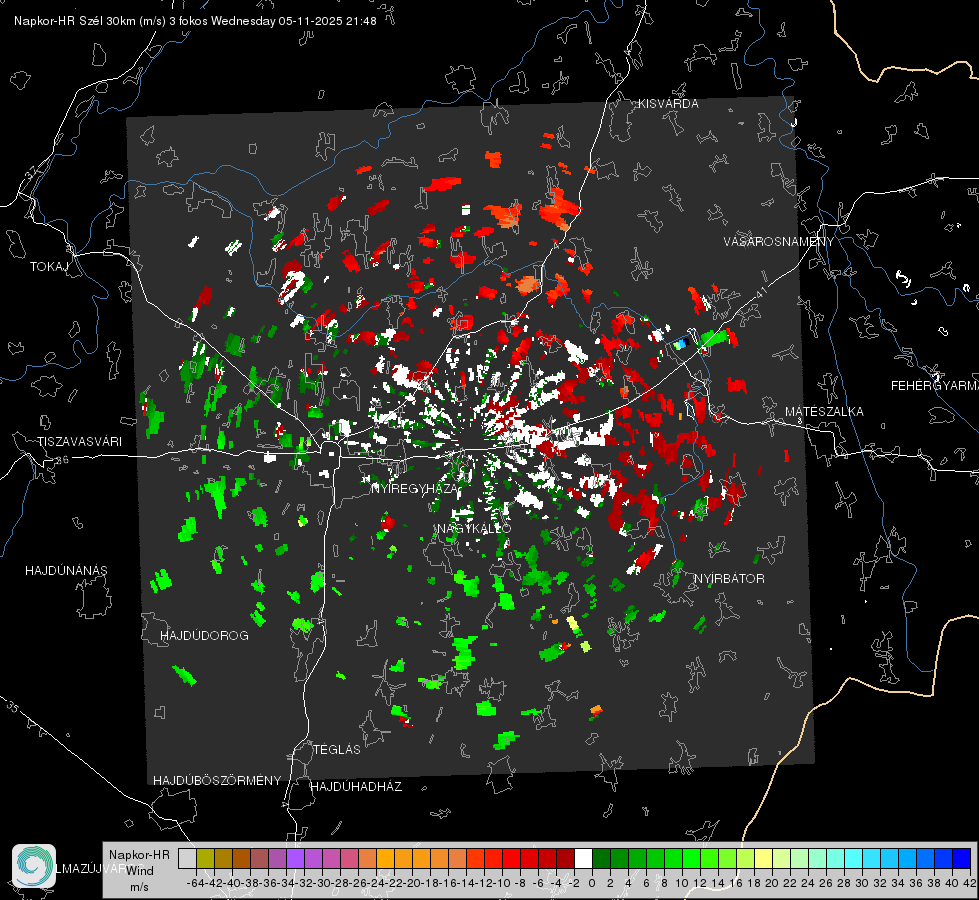
Task: Select cyan swatch between 28 and 30
Action: tap(853, 858)
